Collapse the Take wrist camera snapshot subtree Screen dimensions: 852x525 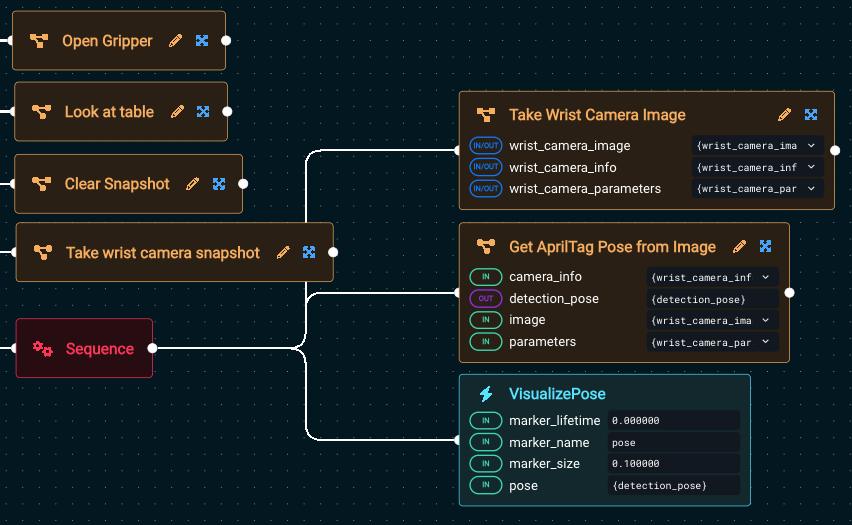tap(309, 252)
